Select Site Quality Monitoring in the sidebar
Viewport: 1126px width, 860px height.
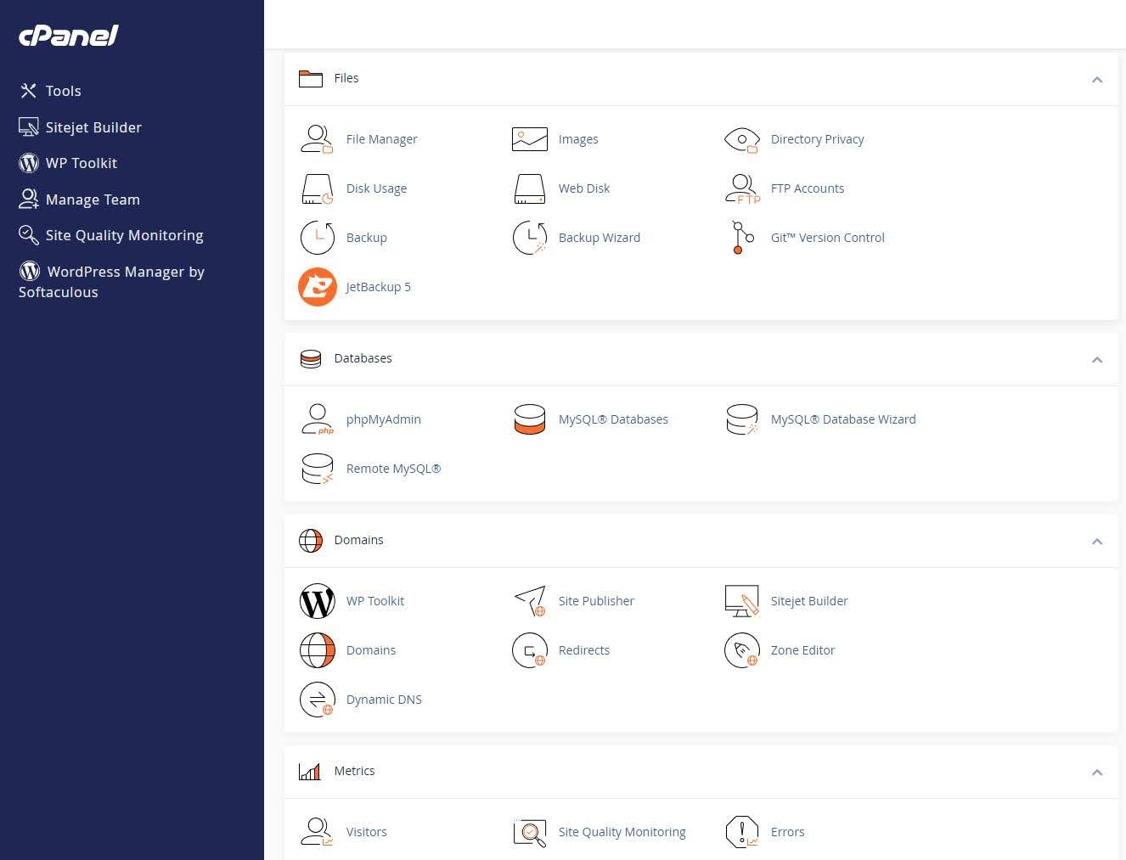click(x=111, y=235)
